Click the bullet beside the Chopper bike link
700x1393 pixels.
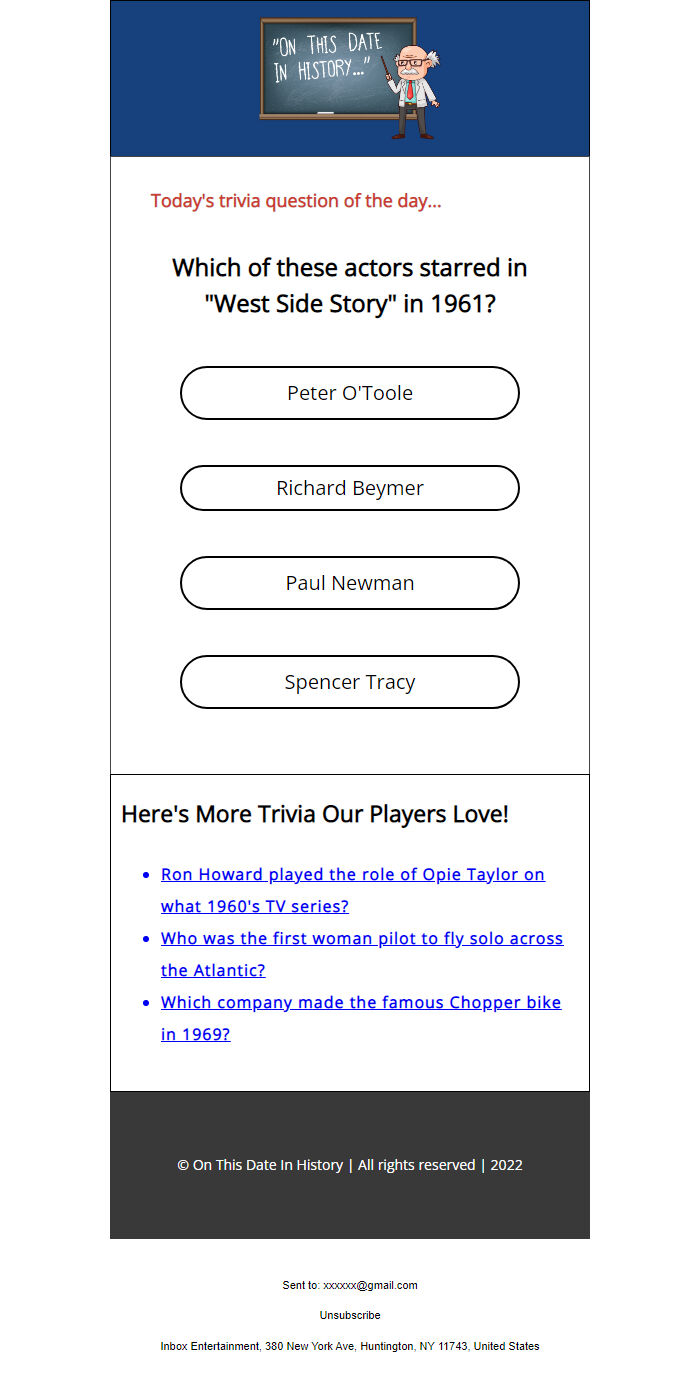[147, 1003]
